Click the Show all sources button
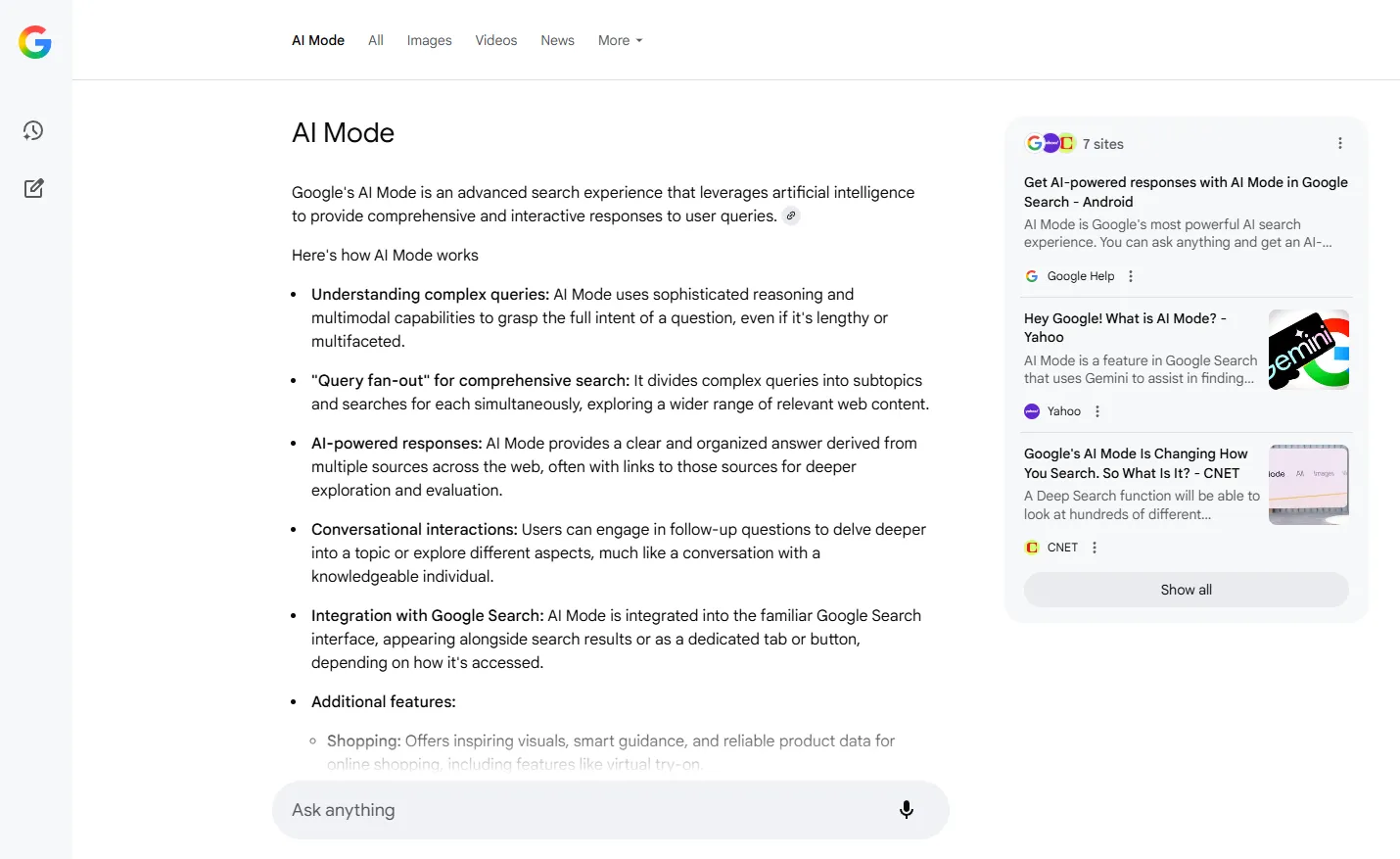Viewport: 1400px width, 859px height. point(1187,590)
